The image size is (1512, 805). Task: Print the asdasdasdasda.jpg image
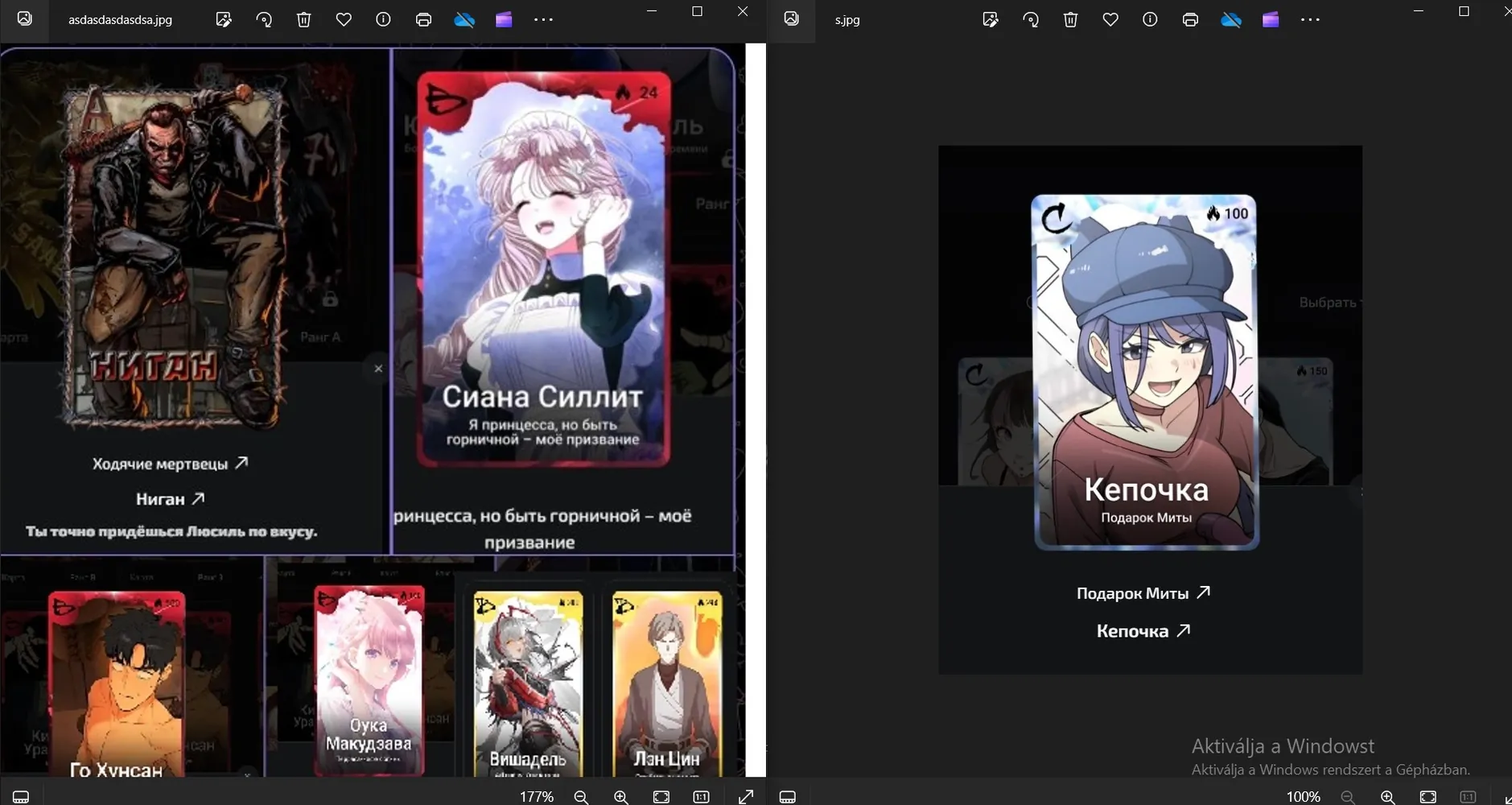[x=423, y=19]
